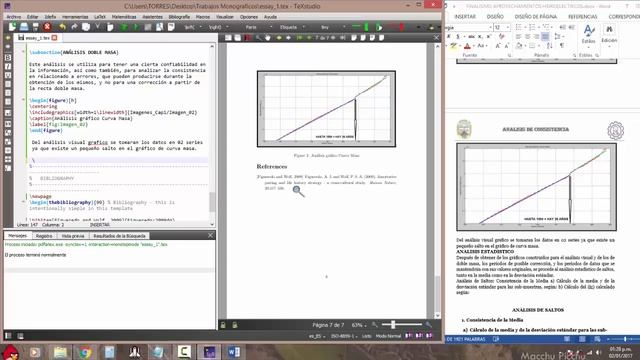Click the zoom-in magnifier beside the PDF zoom slider
The height and width of the screenshot is (360, 640).
[x=428, y=325]
